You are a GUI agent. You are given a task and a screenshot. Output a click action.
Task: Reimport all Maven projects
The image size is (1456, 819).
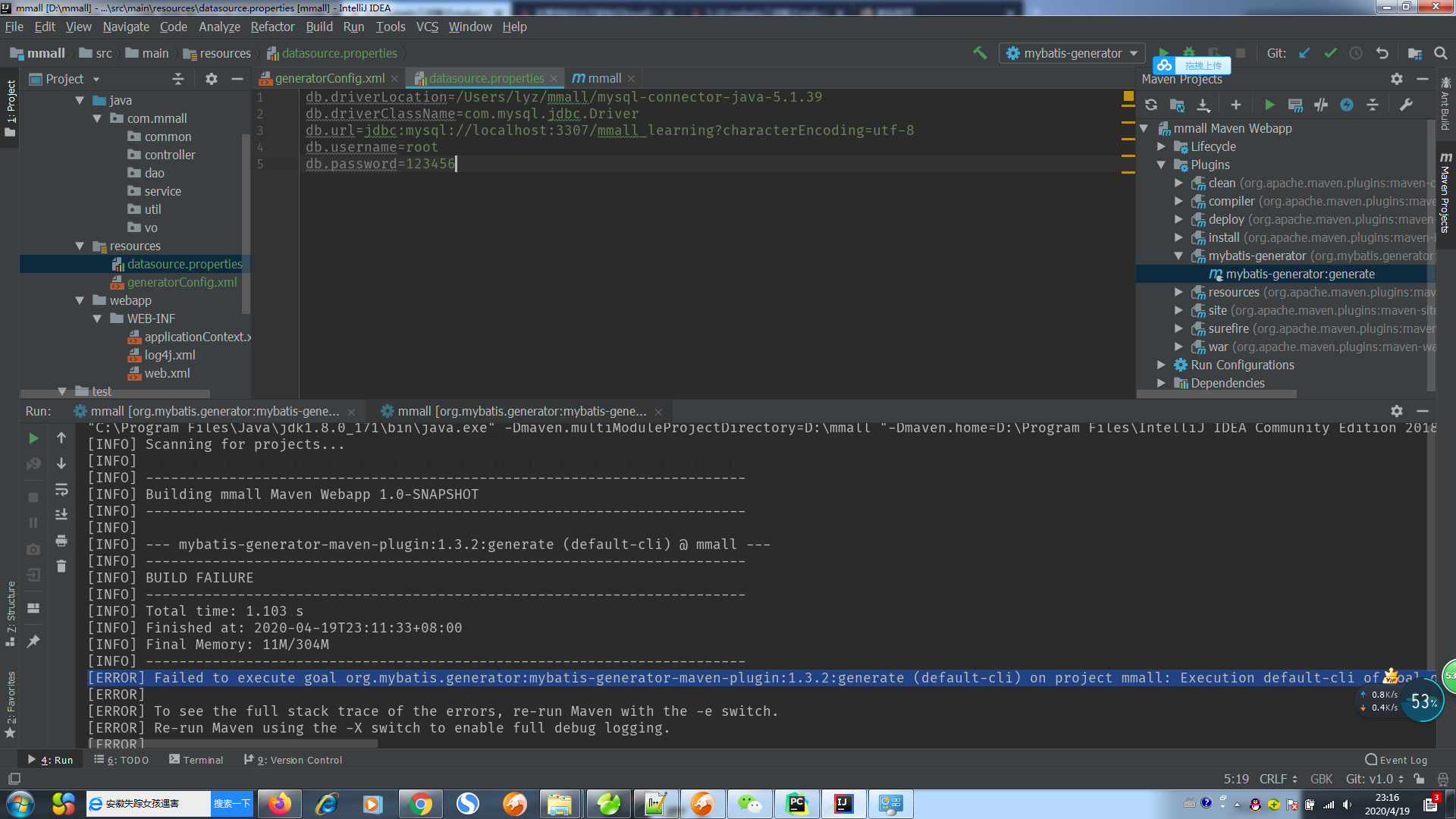point(1151,105)
